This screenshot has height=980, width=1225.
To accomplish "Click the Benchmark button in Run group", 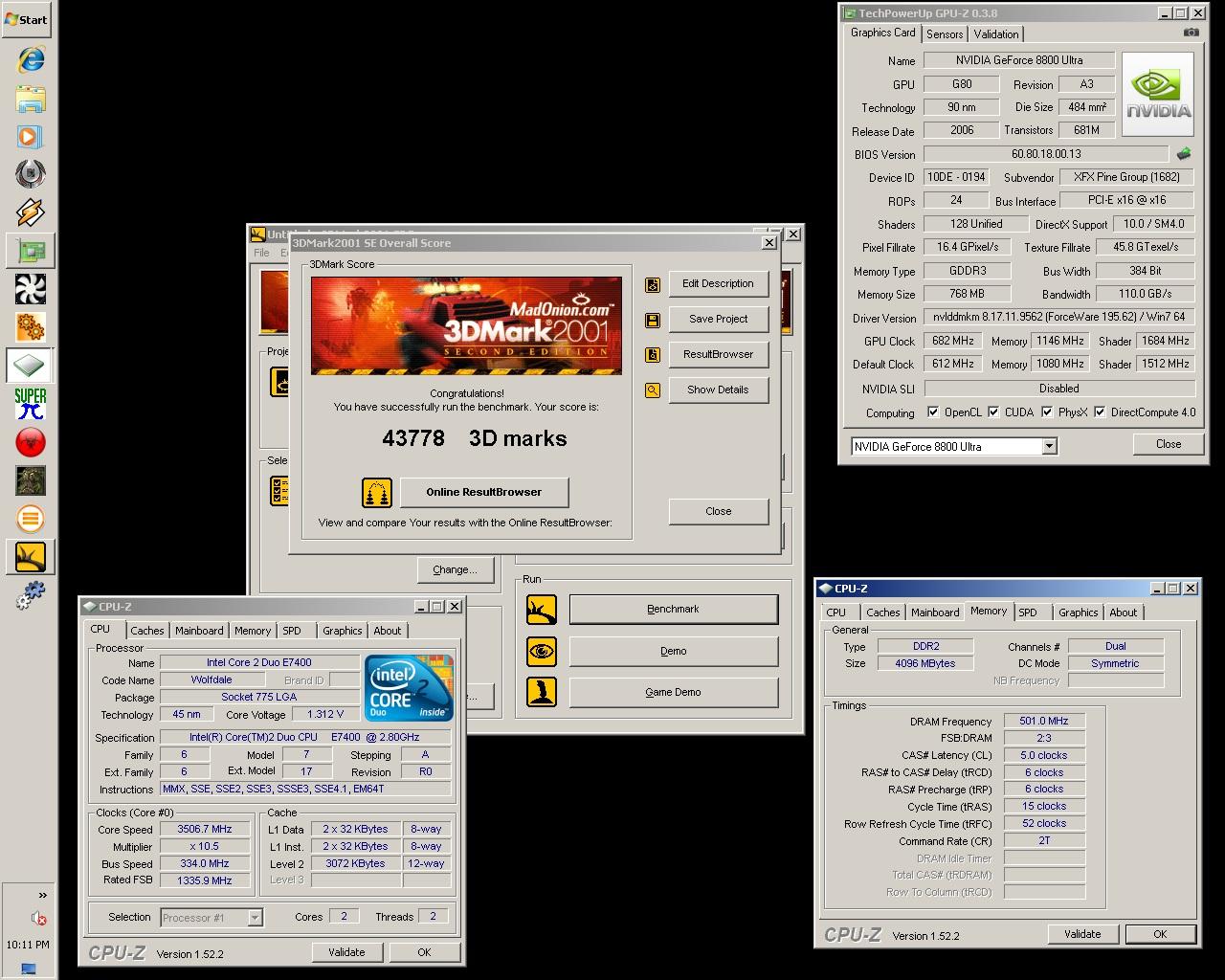I will point(674,610).
